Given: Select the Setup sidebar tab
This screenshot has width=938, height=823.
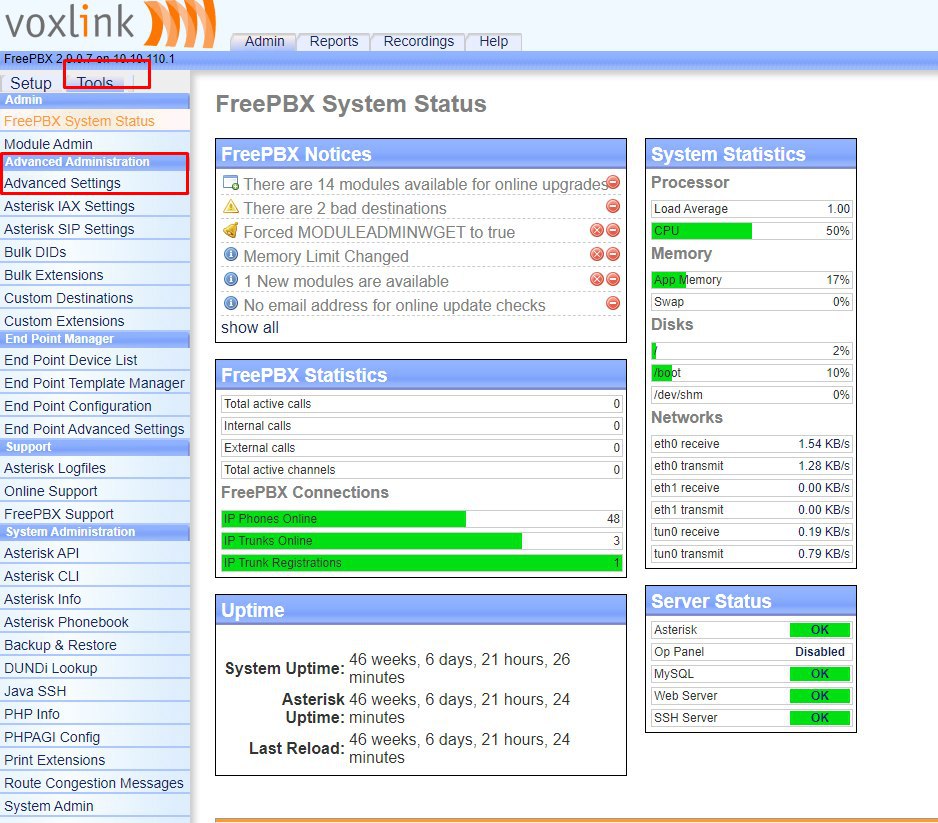Looking at the screenshot, I should point(31,83).
